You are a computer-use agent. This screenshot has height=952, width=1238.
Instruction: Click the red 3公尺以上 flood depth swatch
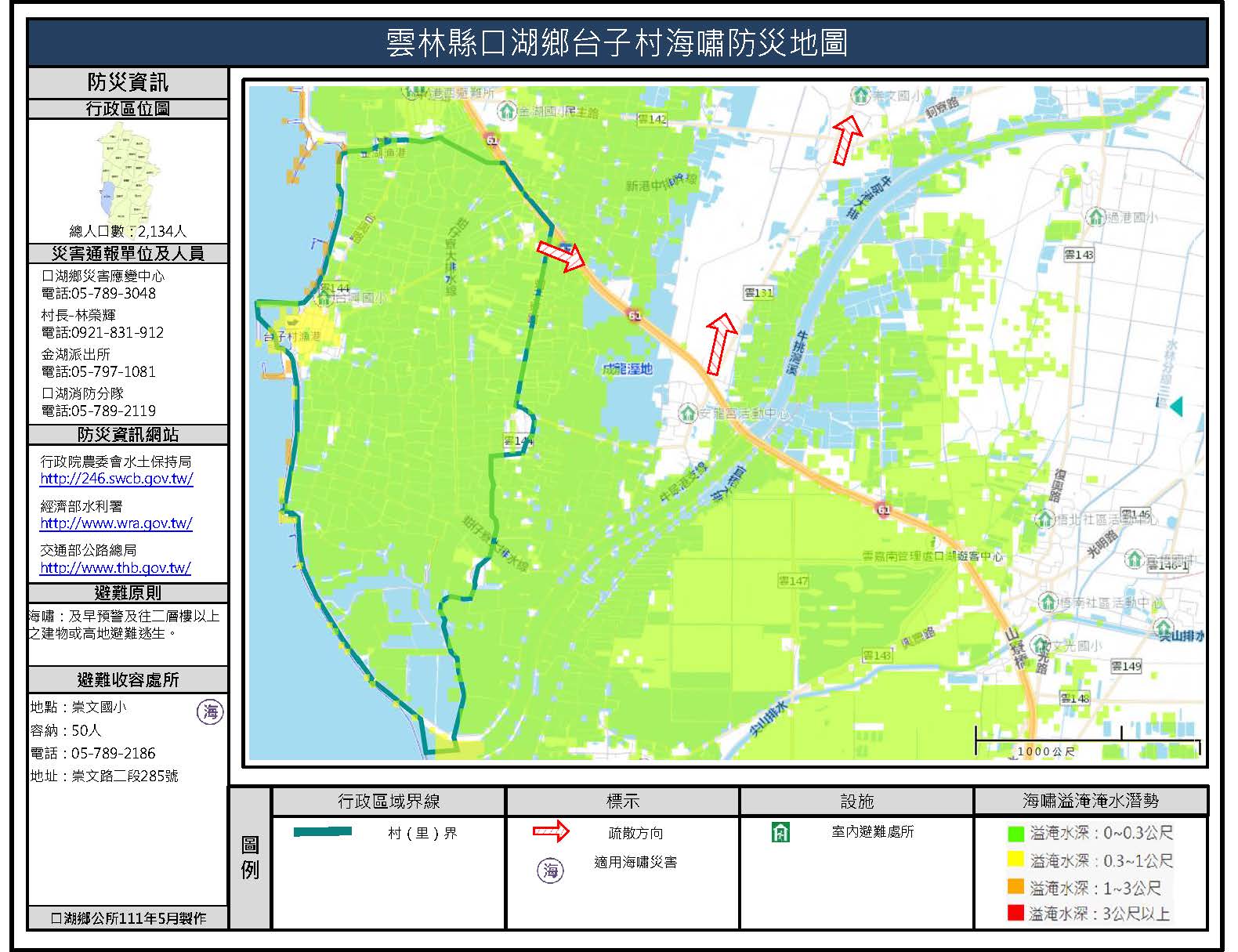[x=1015, y=913]
